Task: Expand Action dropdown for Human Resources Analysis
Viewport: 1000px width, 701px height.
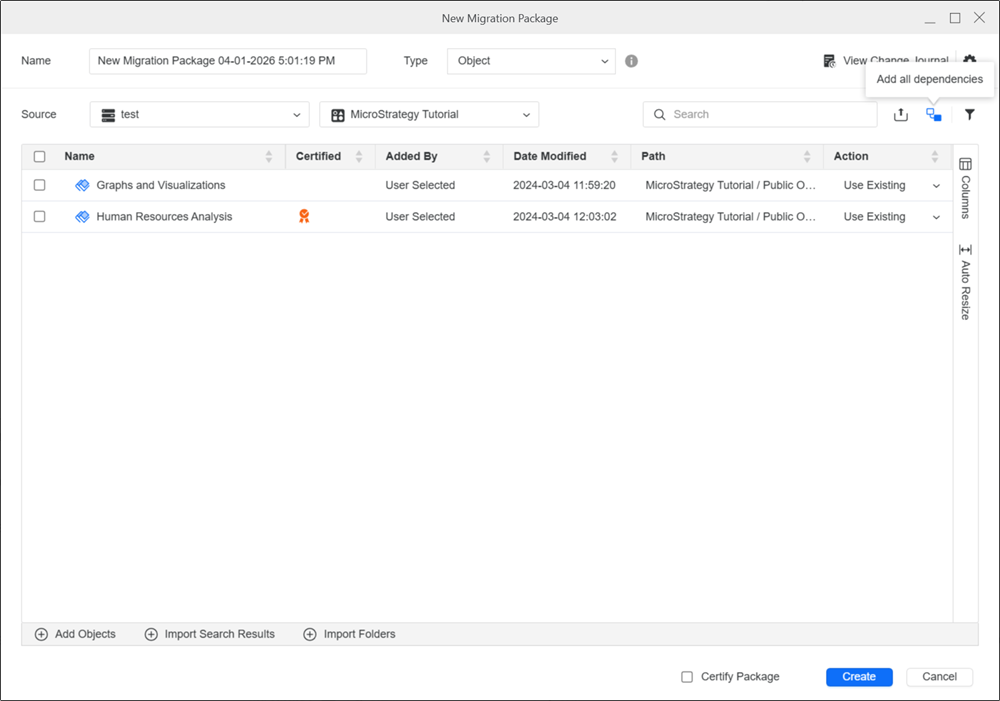Action: click(936, 217)
